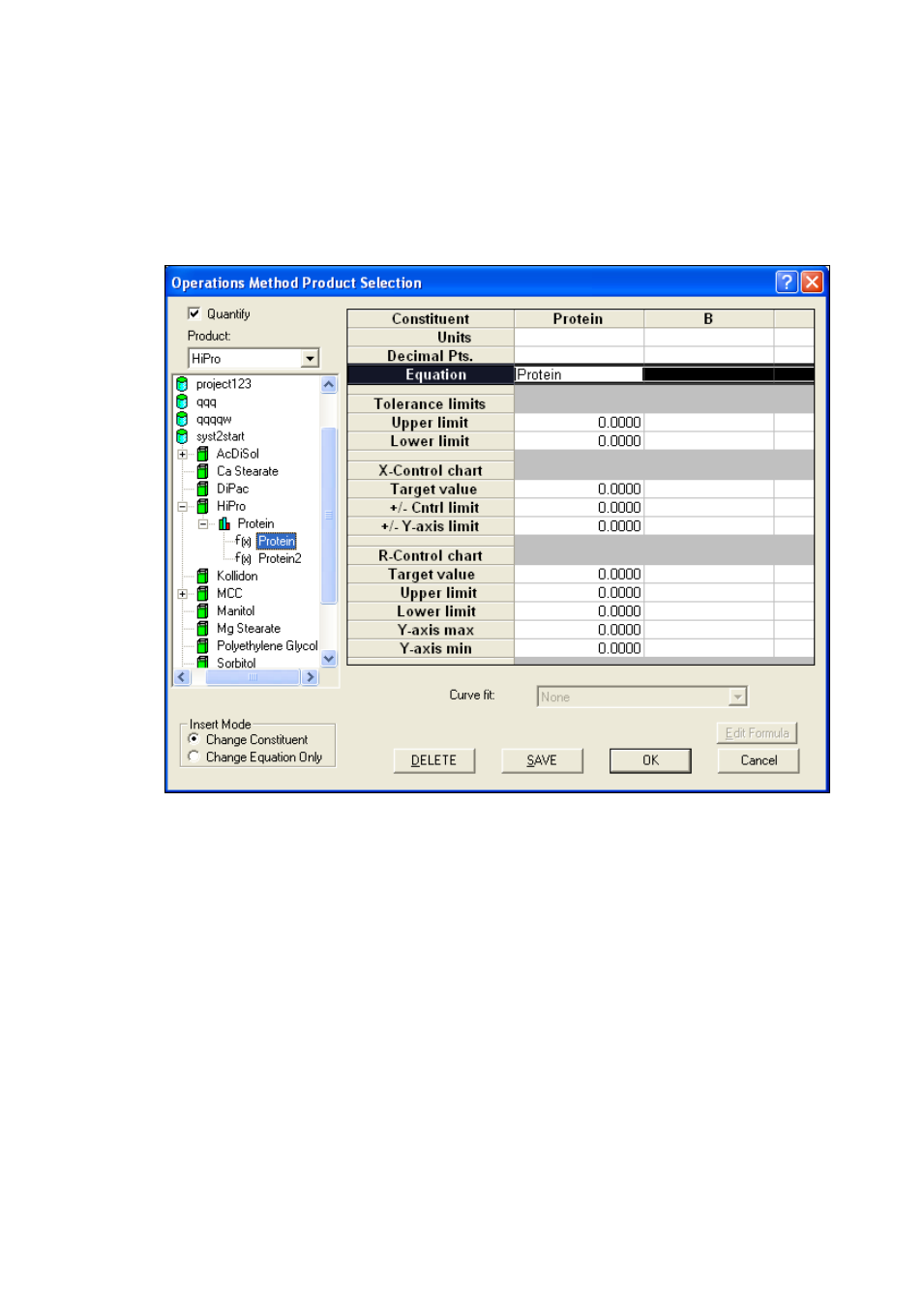Click the Equation cell containing Protein
The width and height of the screenshot is (924, 1306).
point(578,374)
